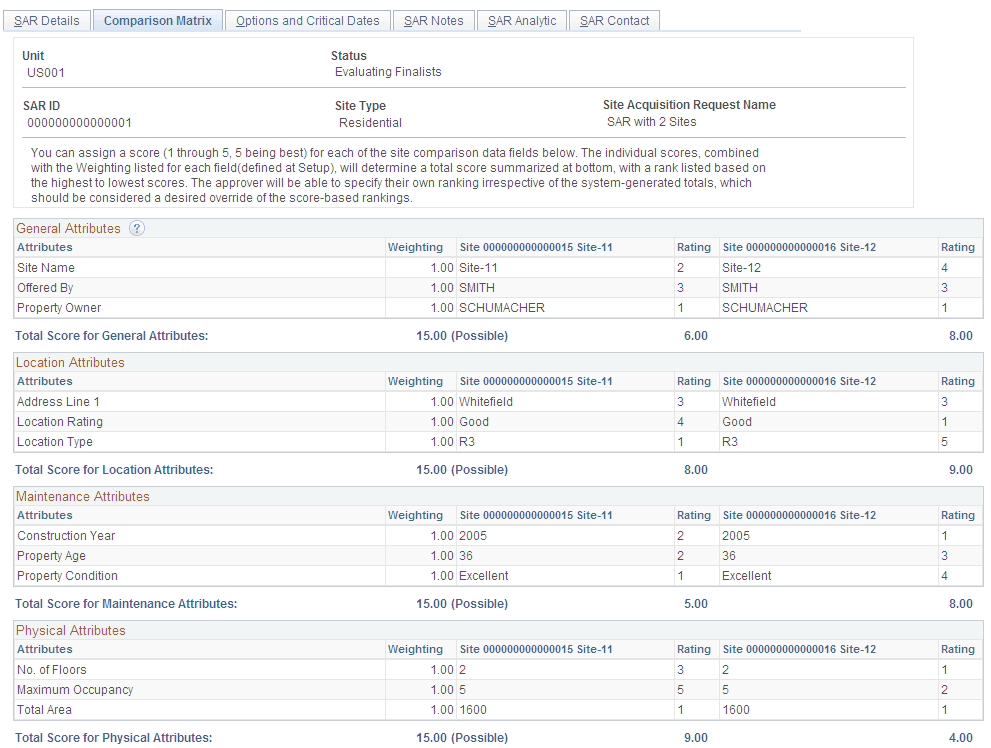This screenshot has height=748, width=991.
Task: Open the Options and Critical Dates tab
Action: click(307, 19)
